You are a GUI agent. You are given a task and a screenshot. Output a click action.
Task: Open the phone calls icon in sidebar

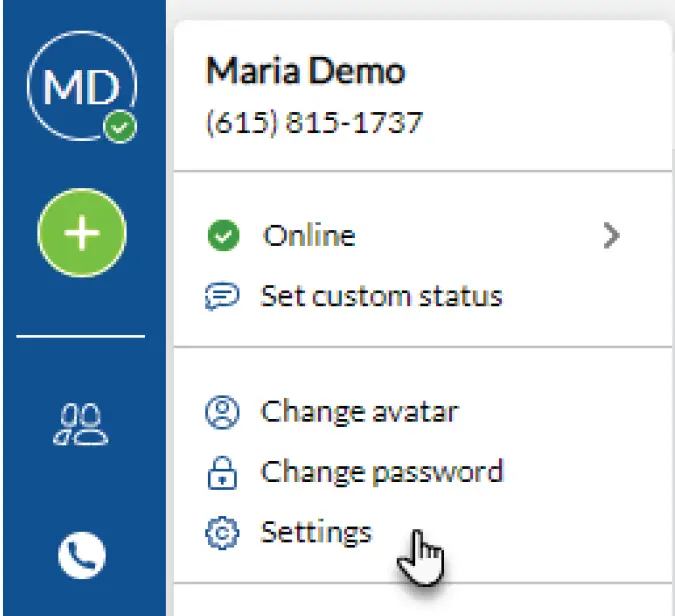click(x=82, y=555)
